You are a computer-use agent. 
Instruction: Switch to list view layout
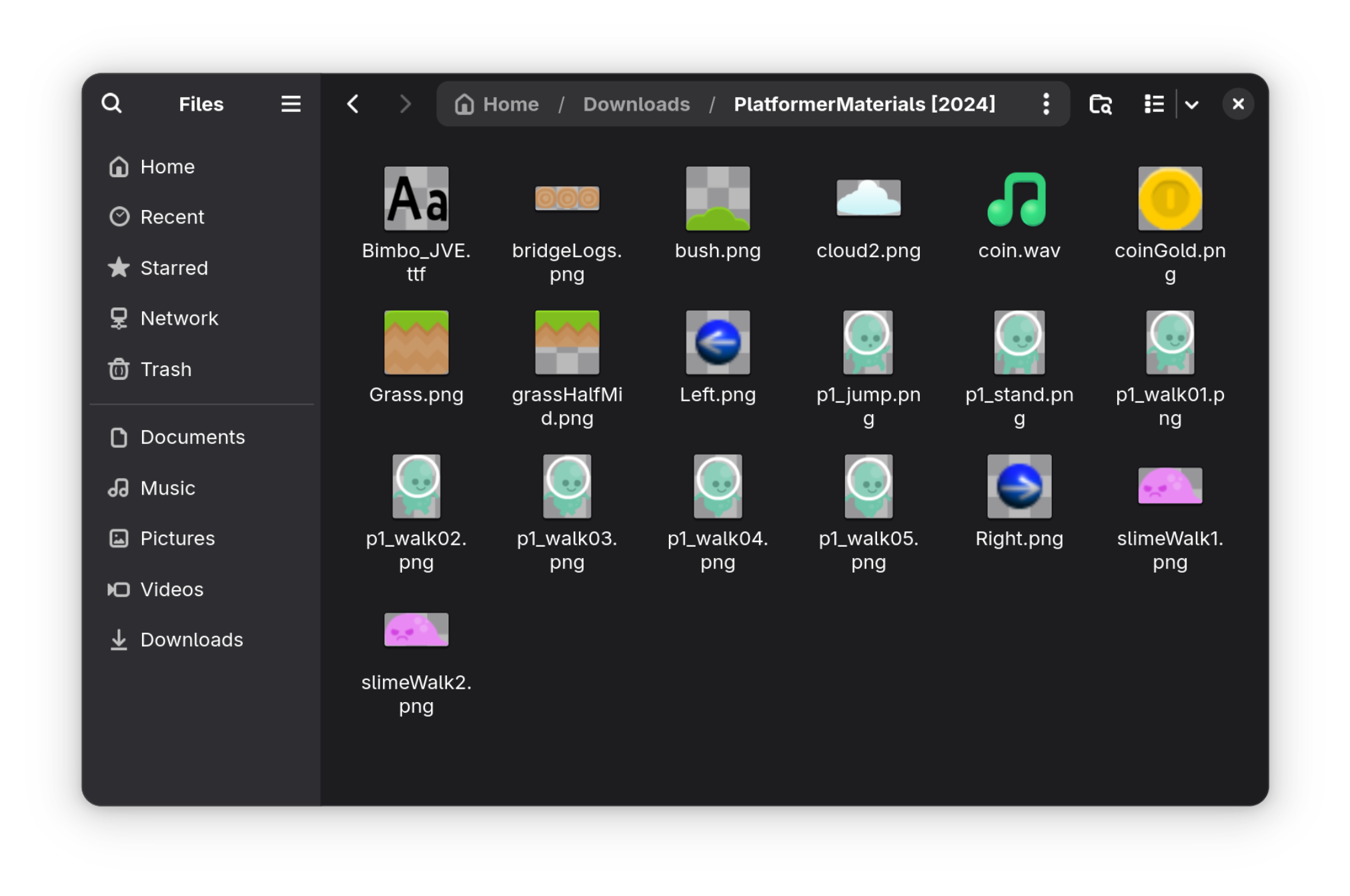(1154, 104)
